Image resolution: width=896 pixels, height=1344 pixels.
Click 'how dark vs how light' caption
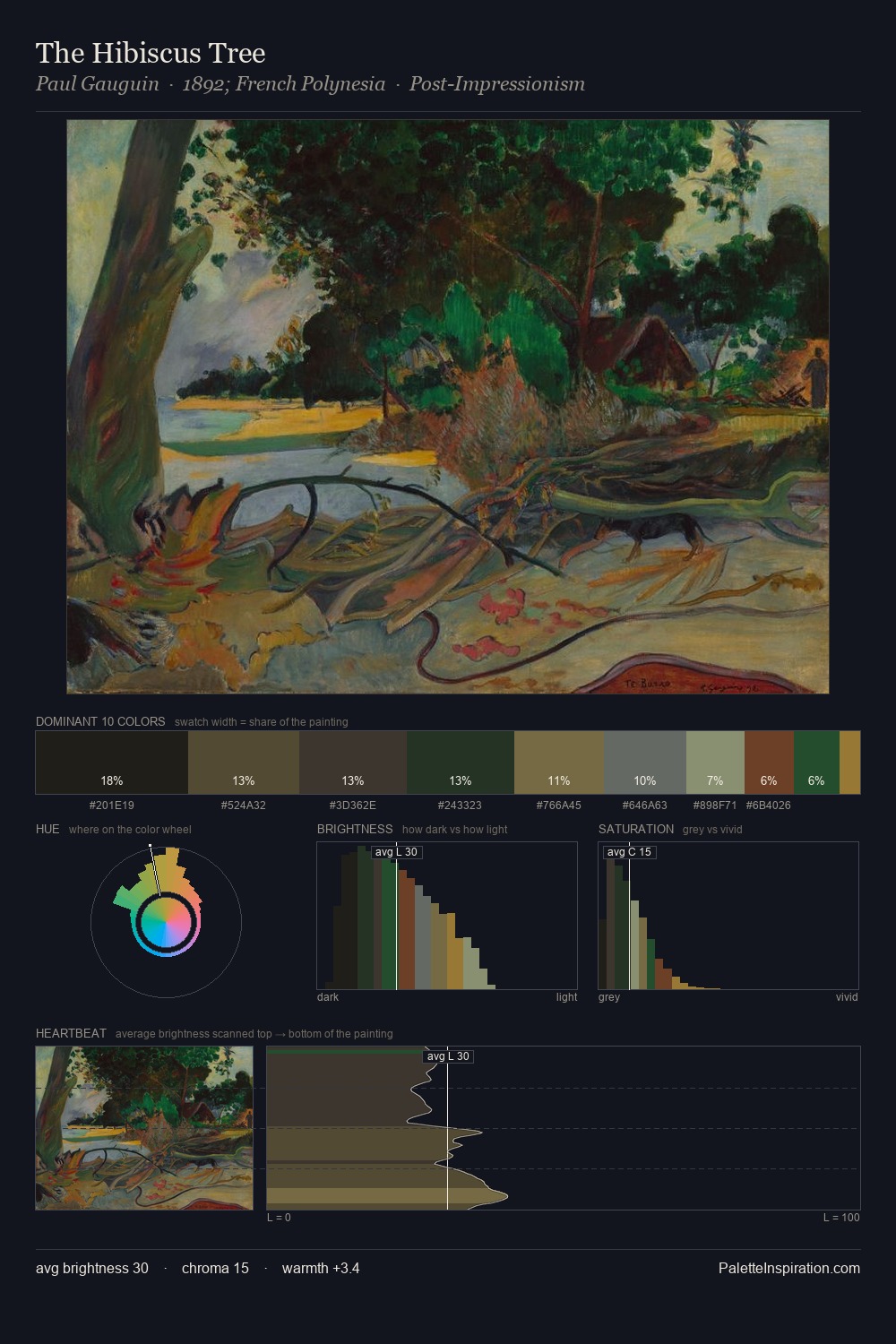(x=455, y=830)
